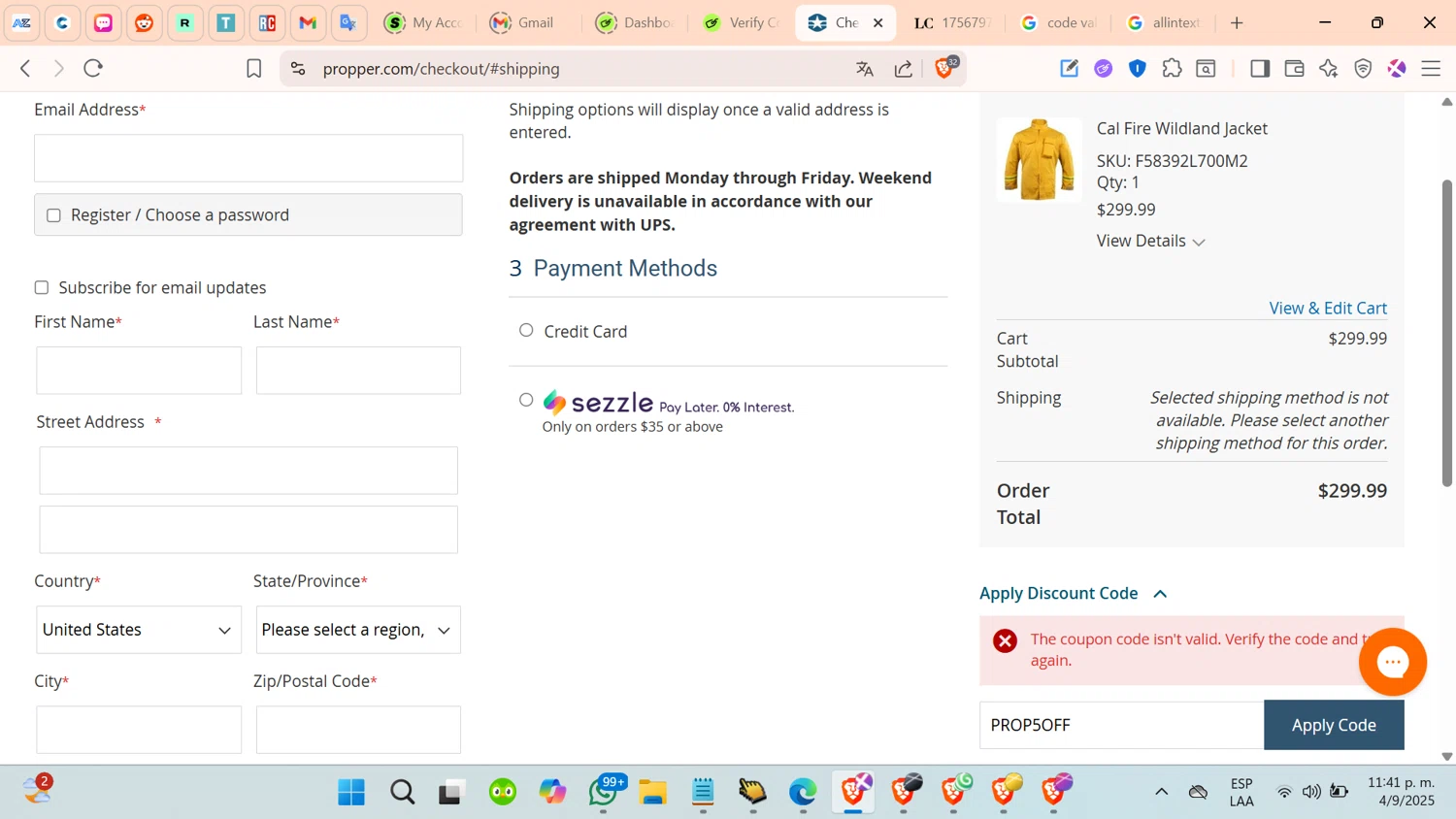
Task: Click the discount code field containing PROP5OFF
Action: (x=1121, y=725)
